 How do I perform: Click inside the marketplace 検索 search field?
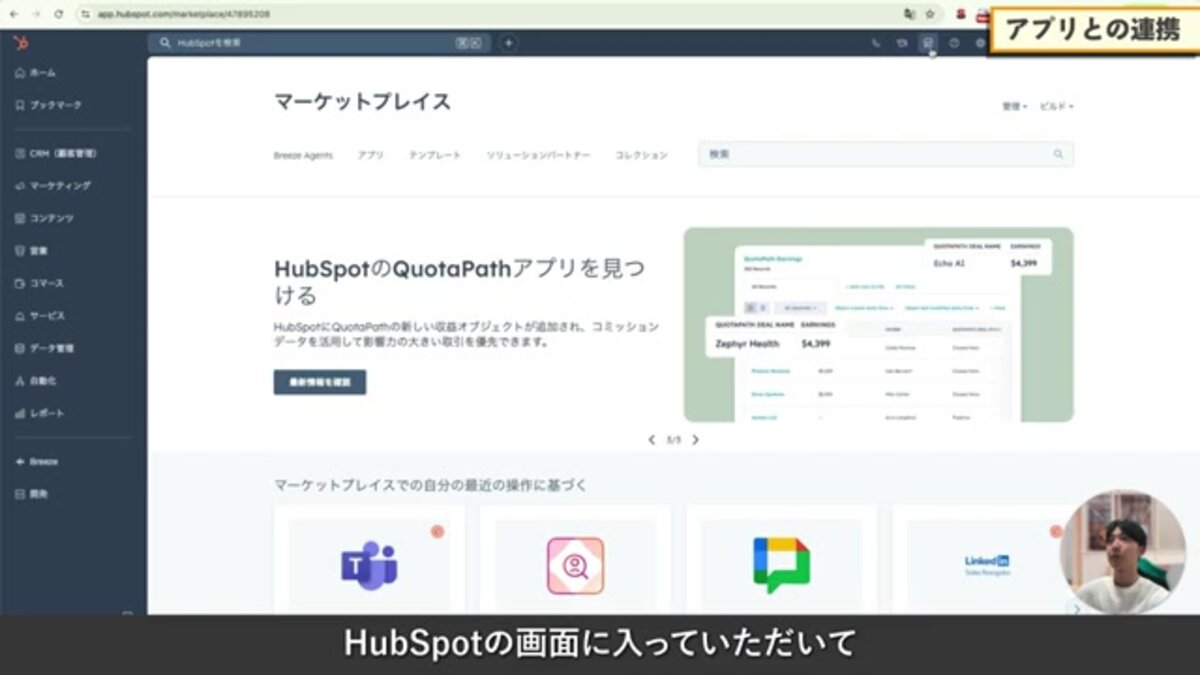[x=880, y=153]
